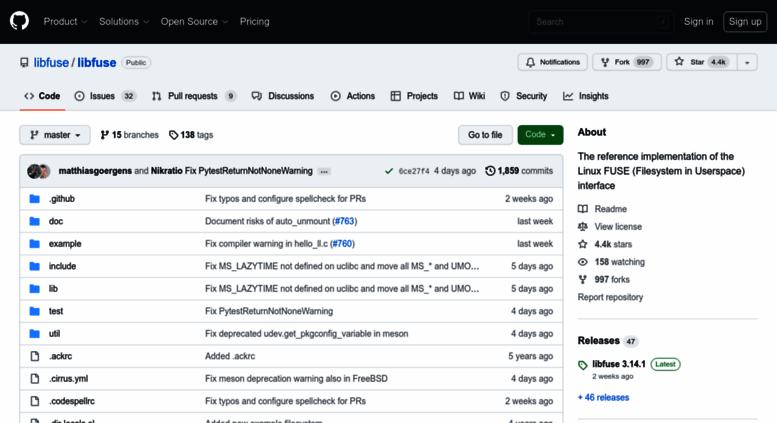Click the Sign in link
Viewport: 777px width, 423px height.
click(x=699, y=22)
